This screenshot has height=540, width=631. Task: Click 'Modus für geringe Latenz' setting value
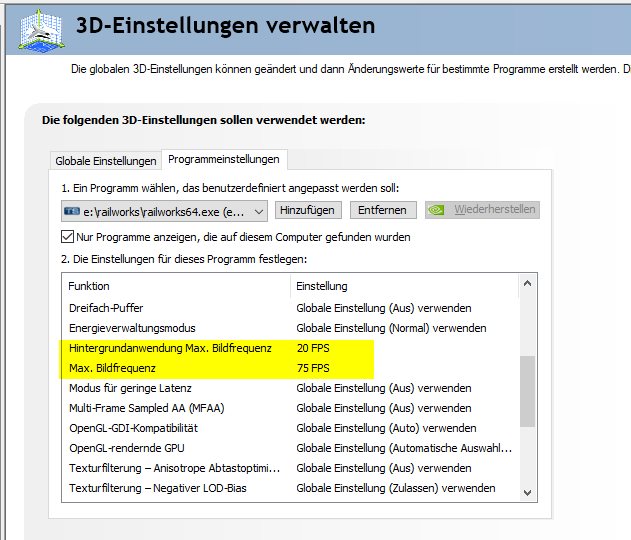coord(384,388)
